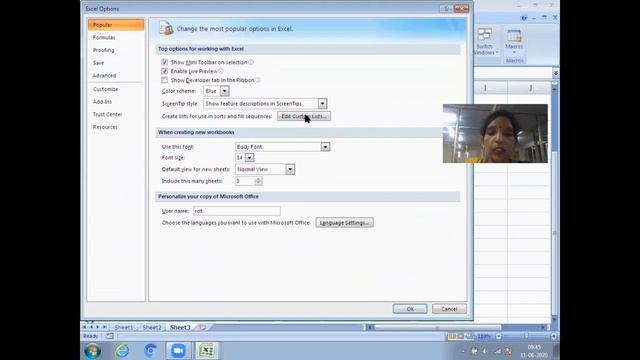Select the Formulas category

tap(116, 38)
